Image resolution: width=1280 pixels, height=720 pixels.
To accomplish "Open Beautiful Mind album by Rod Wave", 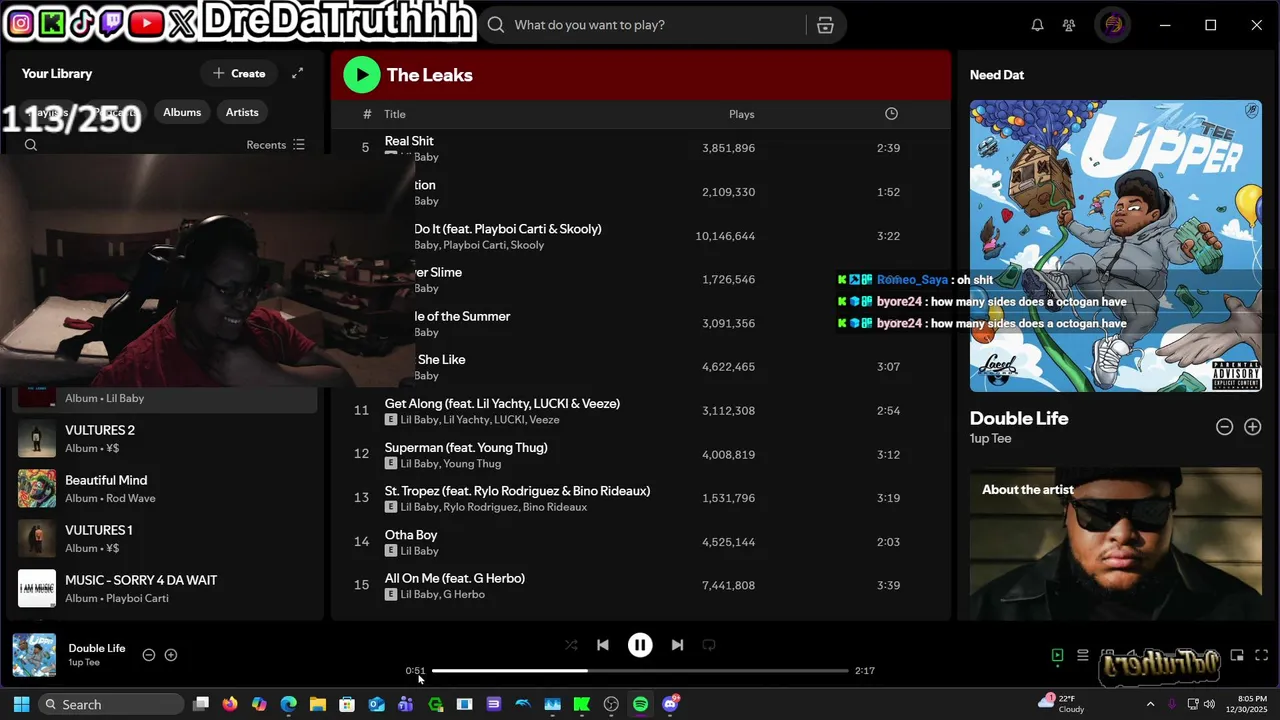I will (165, 488).
